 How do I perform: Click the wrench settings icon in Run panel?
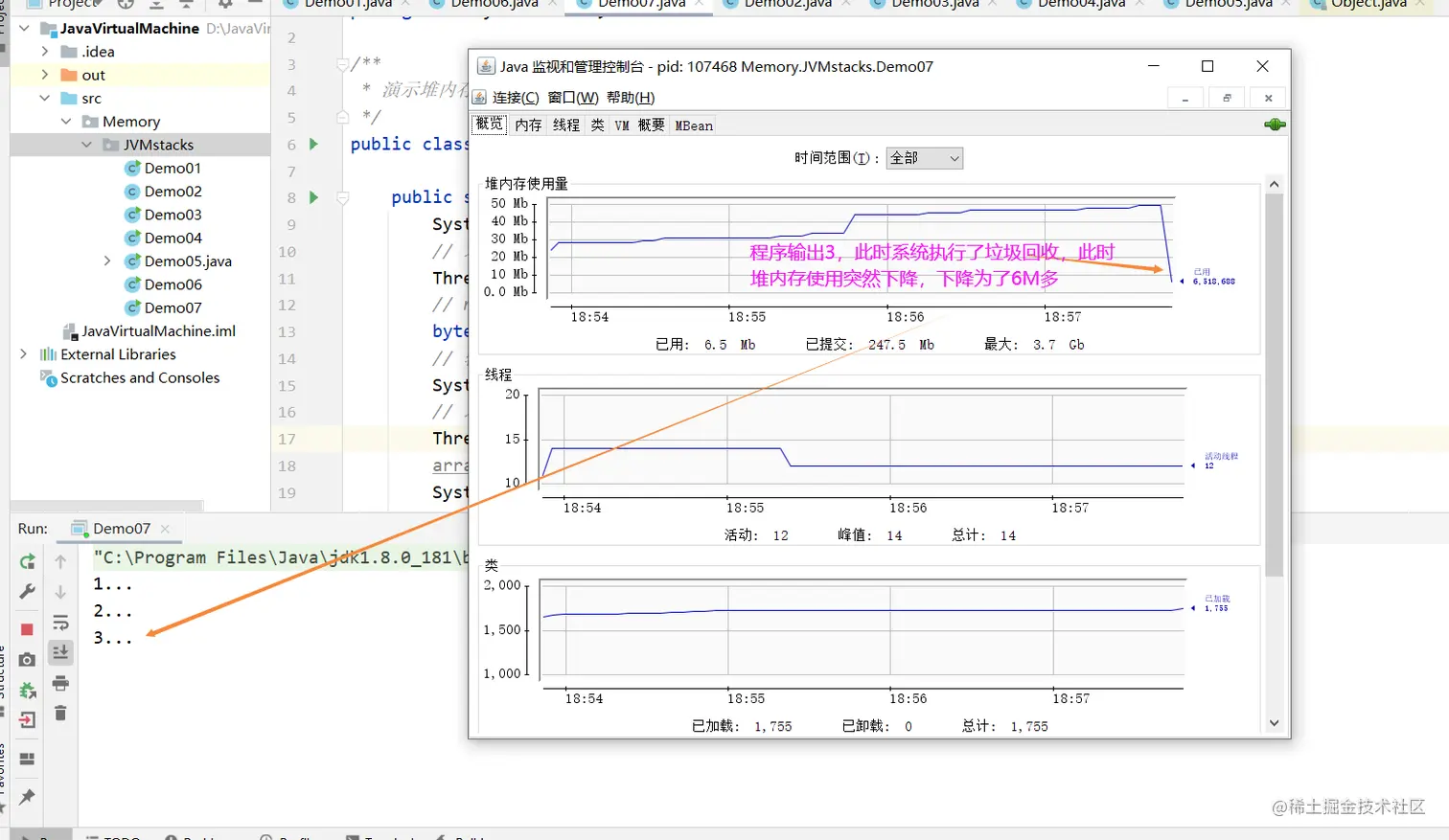27,592
